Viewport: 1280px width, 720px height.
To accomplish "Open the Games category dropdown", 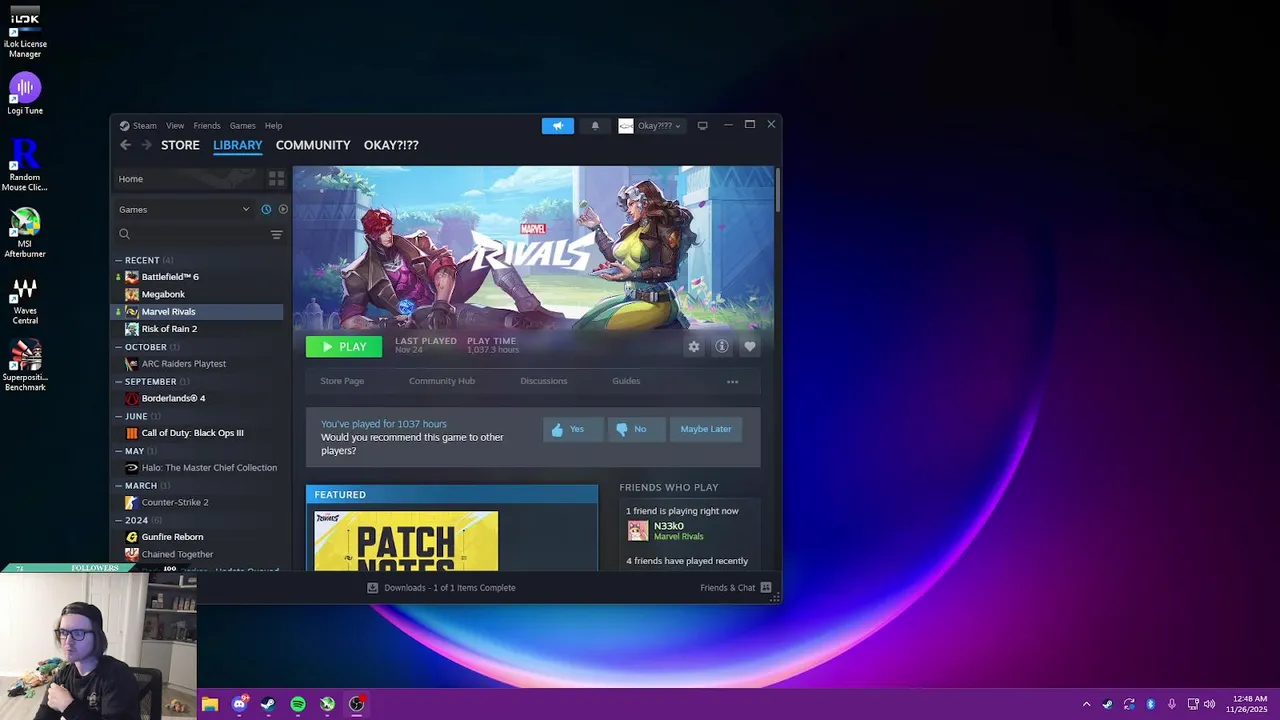I will tap(184, 209).
